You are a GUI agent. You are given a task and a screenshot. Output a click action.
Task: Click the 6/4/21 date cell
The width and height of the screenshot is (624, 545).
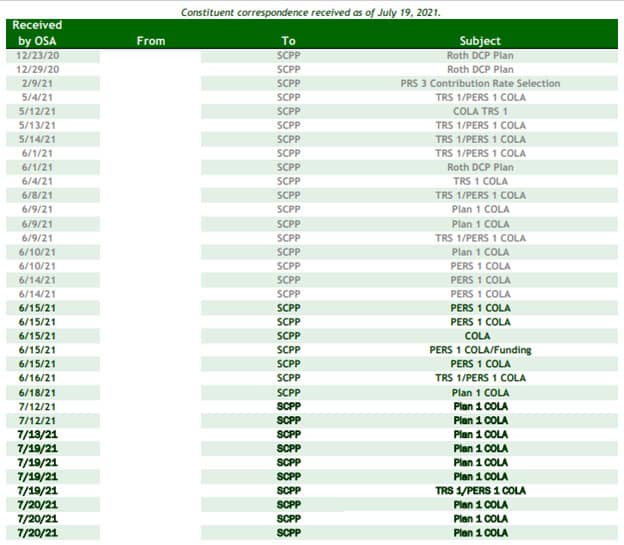tap(38, 182)
